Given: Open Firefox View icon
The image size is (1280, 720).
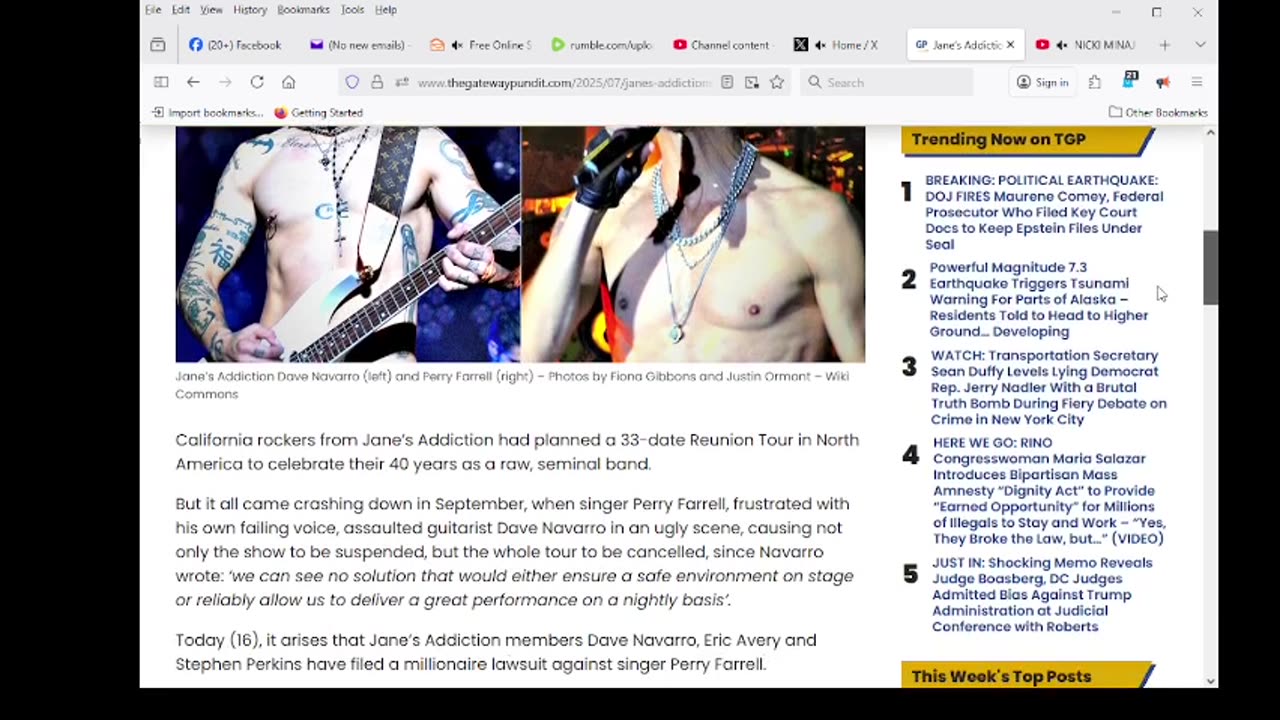Looking at the screenshot, I should 158,45.
